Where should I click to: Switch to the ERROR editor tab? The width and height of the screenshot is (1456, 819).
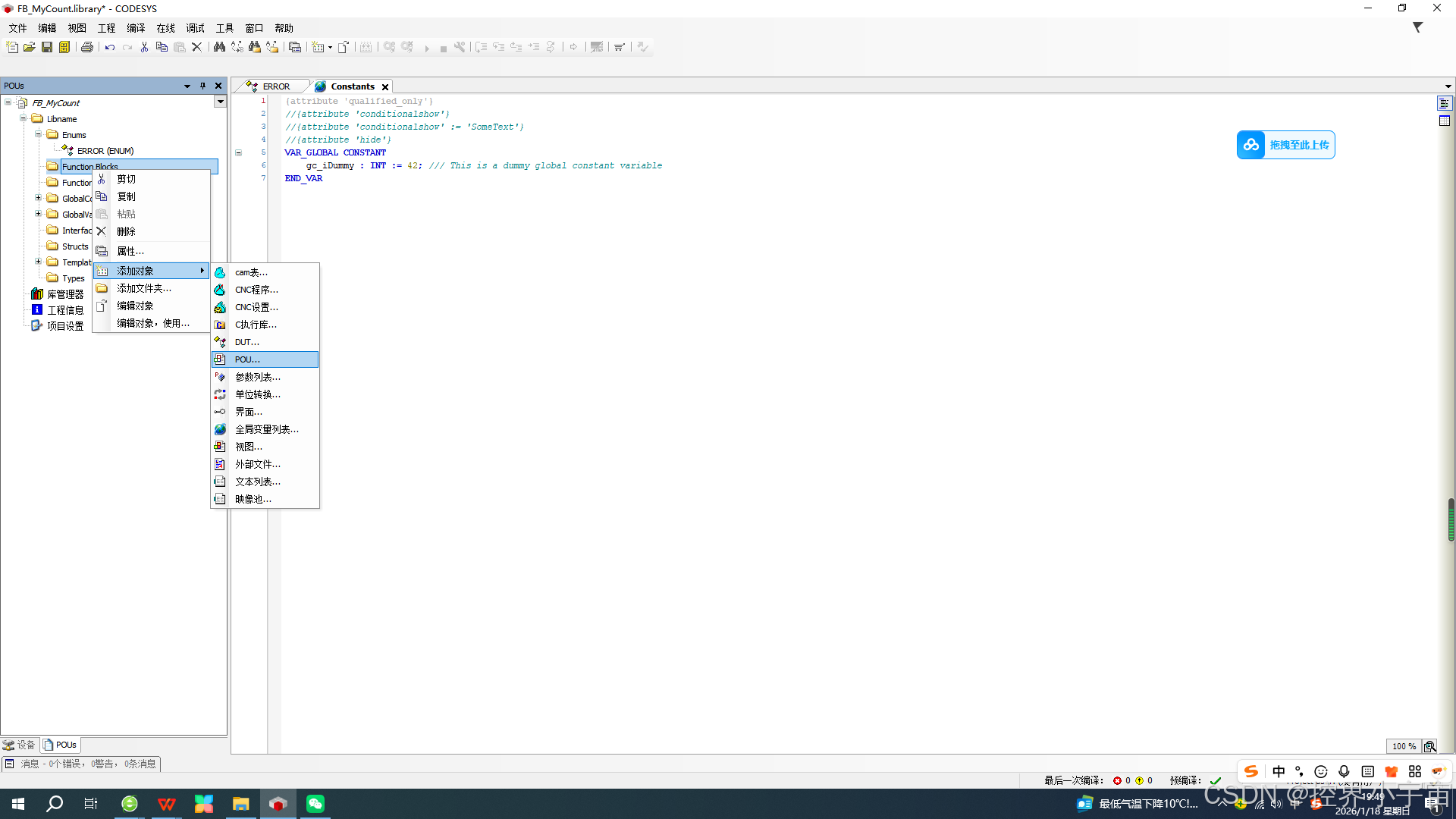point(275,86)
